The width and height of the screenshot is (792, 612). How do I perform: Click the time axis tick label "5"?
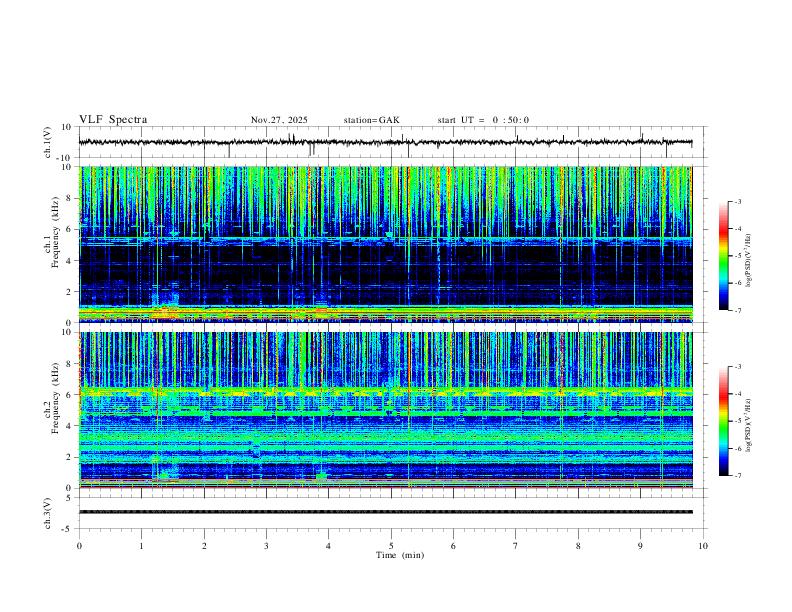coord(391,546)
